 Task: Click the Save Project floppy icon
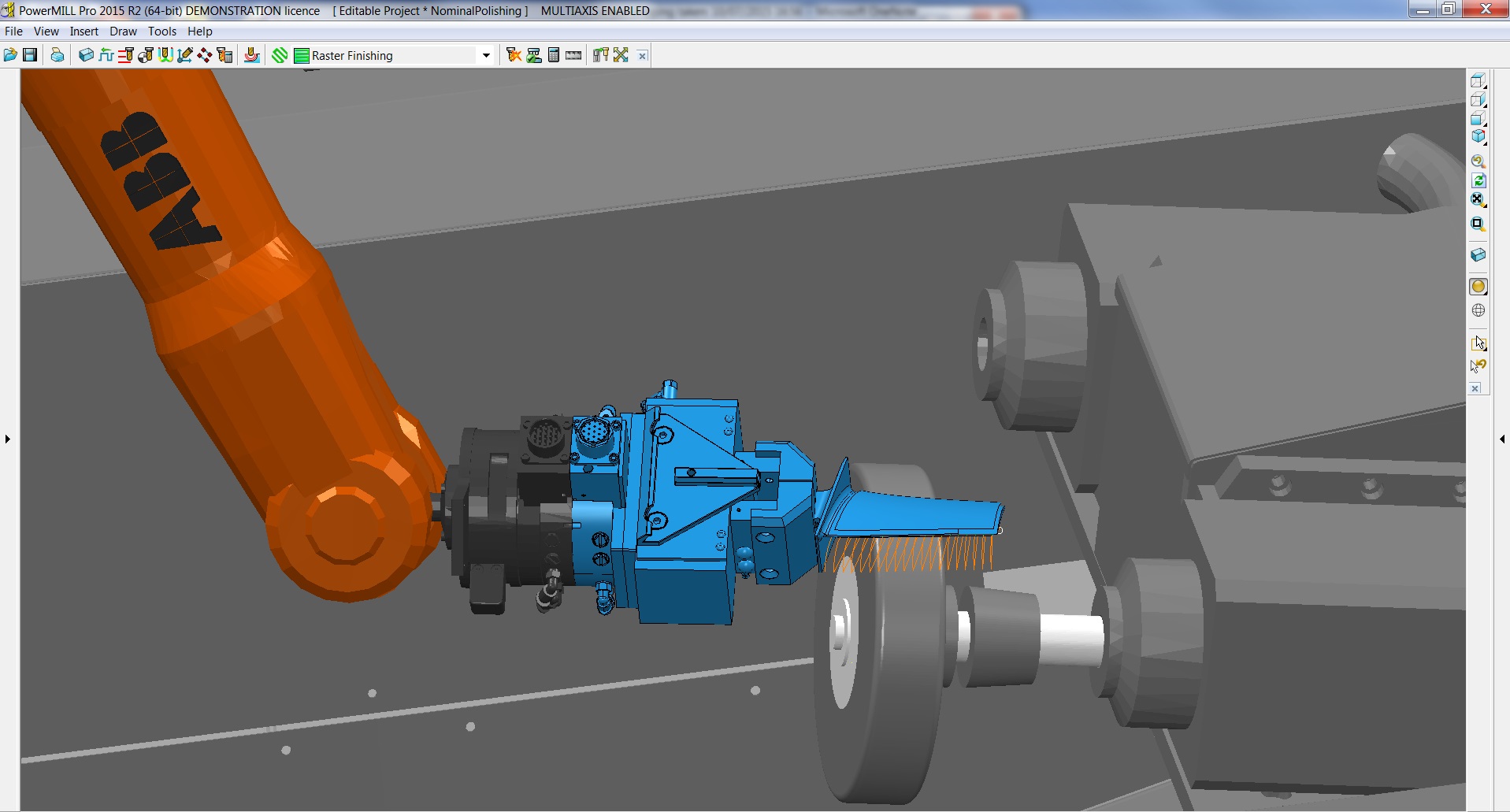(x=30, y=55)
